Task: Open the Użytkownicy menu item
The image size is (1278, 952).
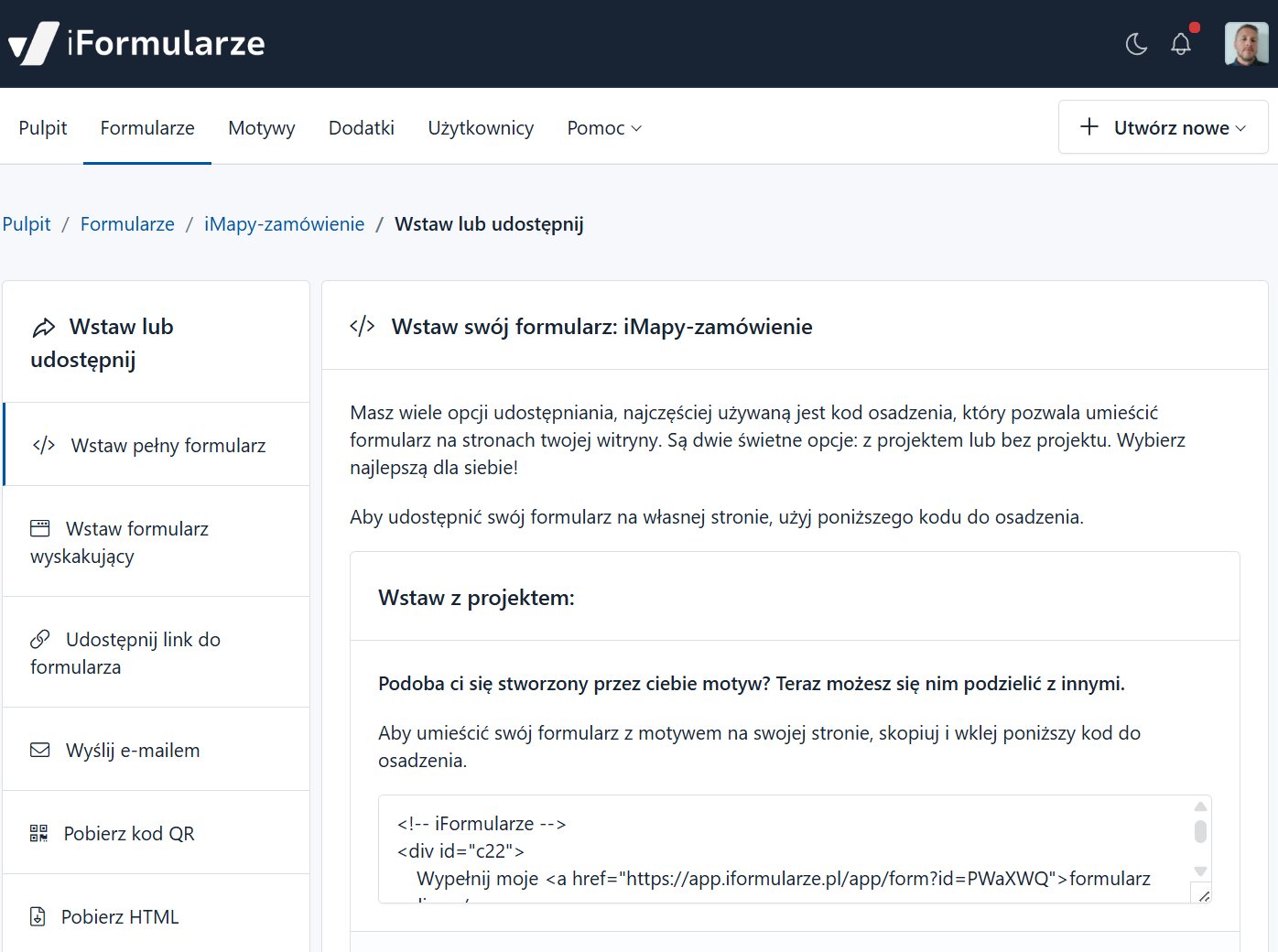Action: pos(481,128)
